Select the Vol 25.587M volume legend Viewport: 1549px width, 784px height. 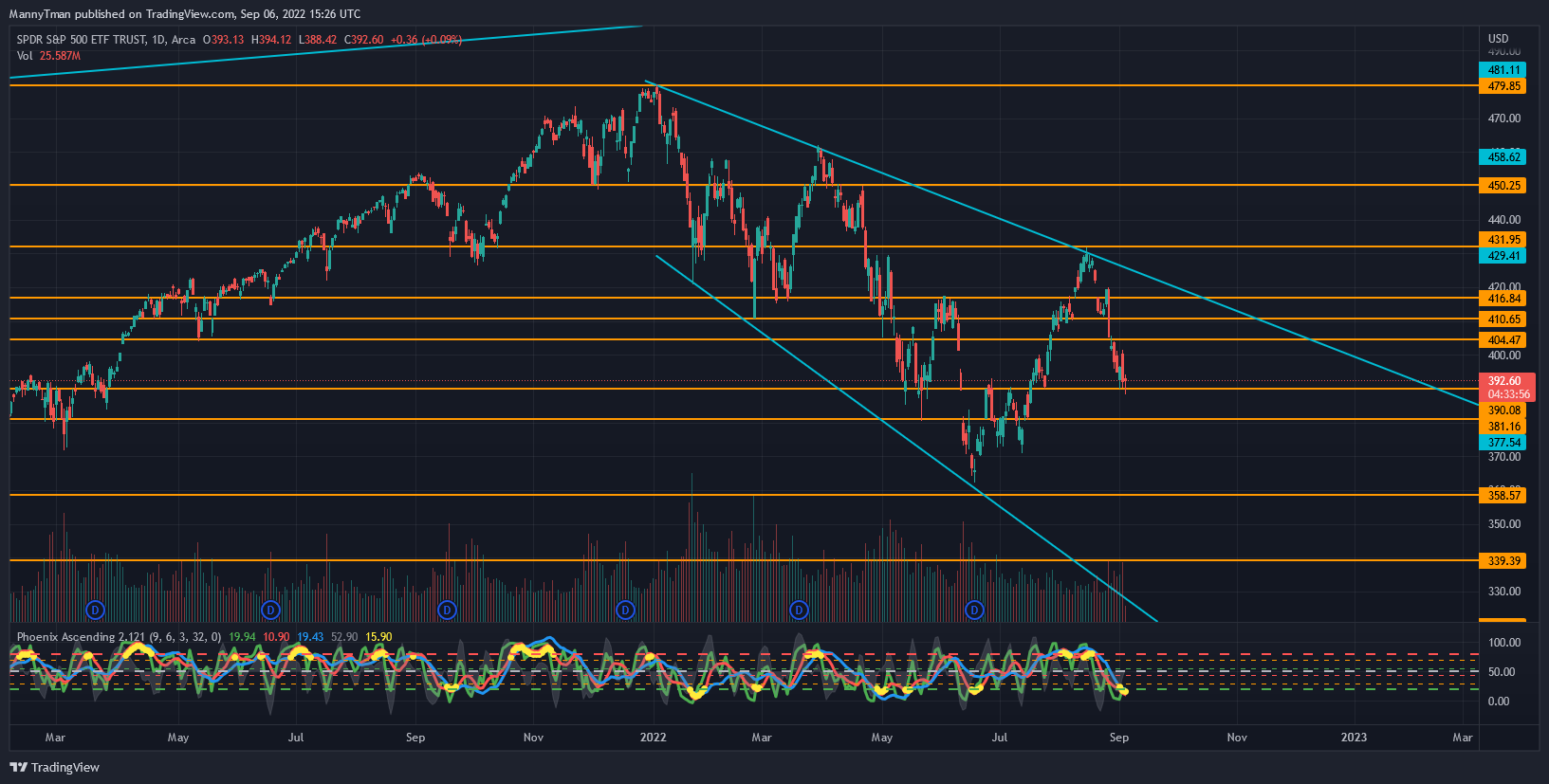48,56
